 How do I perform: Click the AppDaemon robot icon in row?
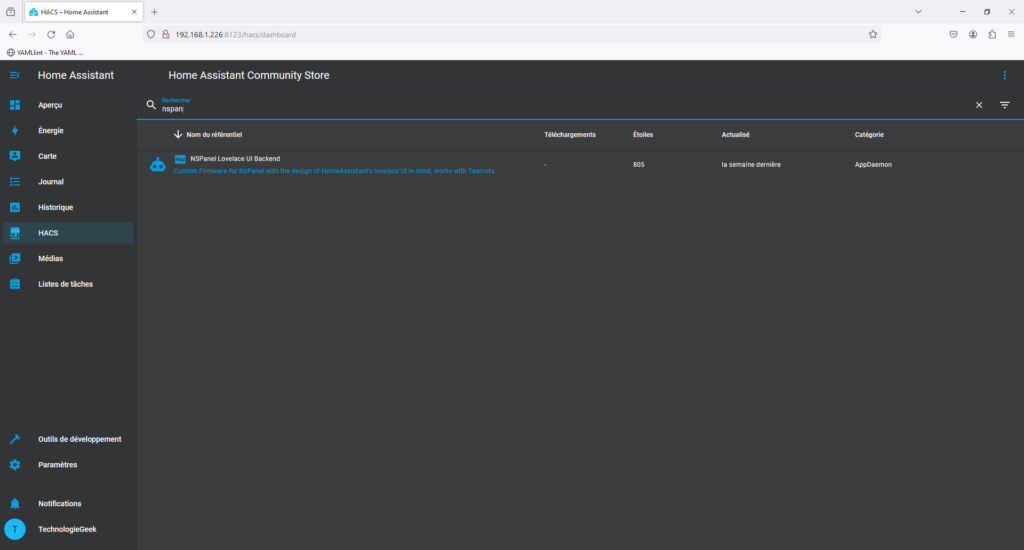click(157, 165)
